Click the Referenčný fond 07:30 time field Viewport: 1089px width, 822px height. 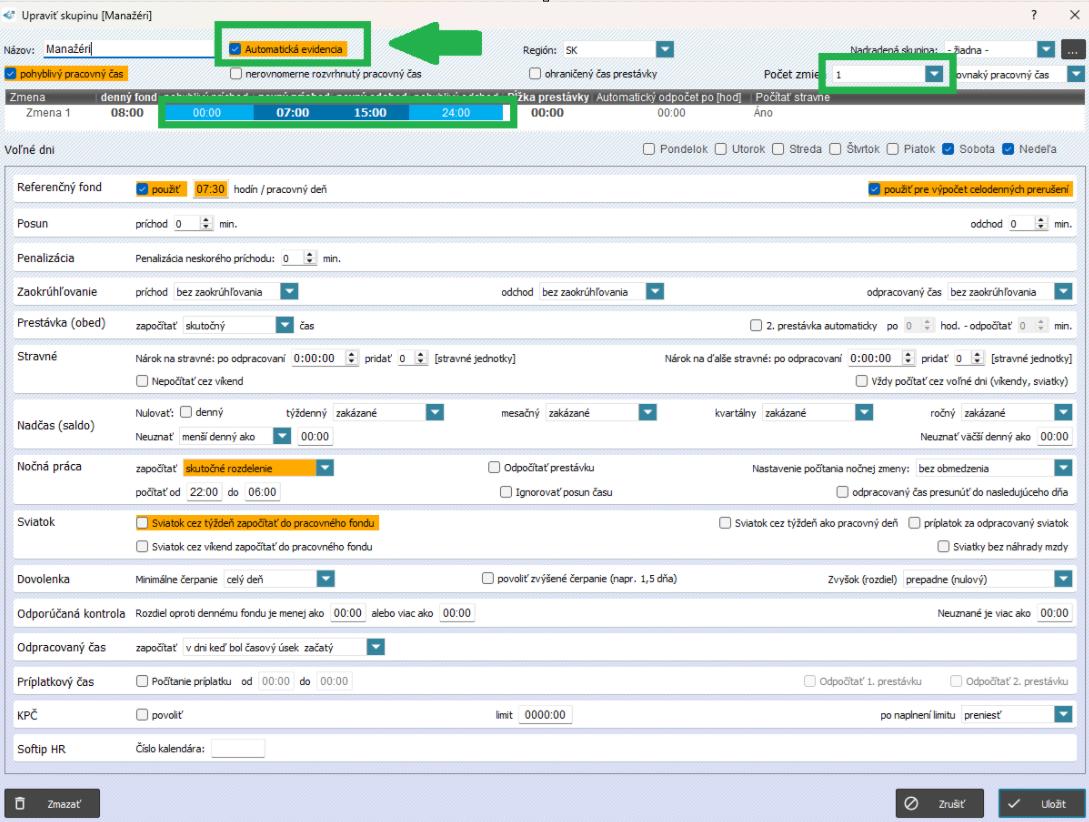pos(212,189)
